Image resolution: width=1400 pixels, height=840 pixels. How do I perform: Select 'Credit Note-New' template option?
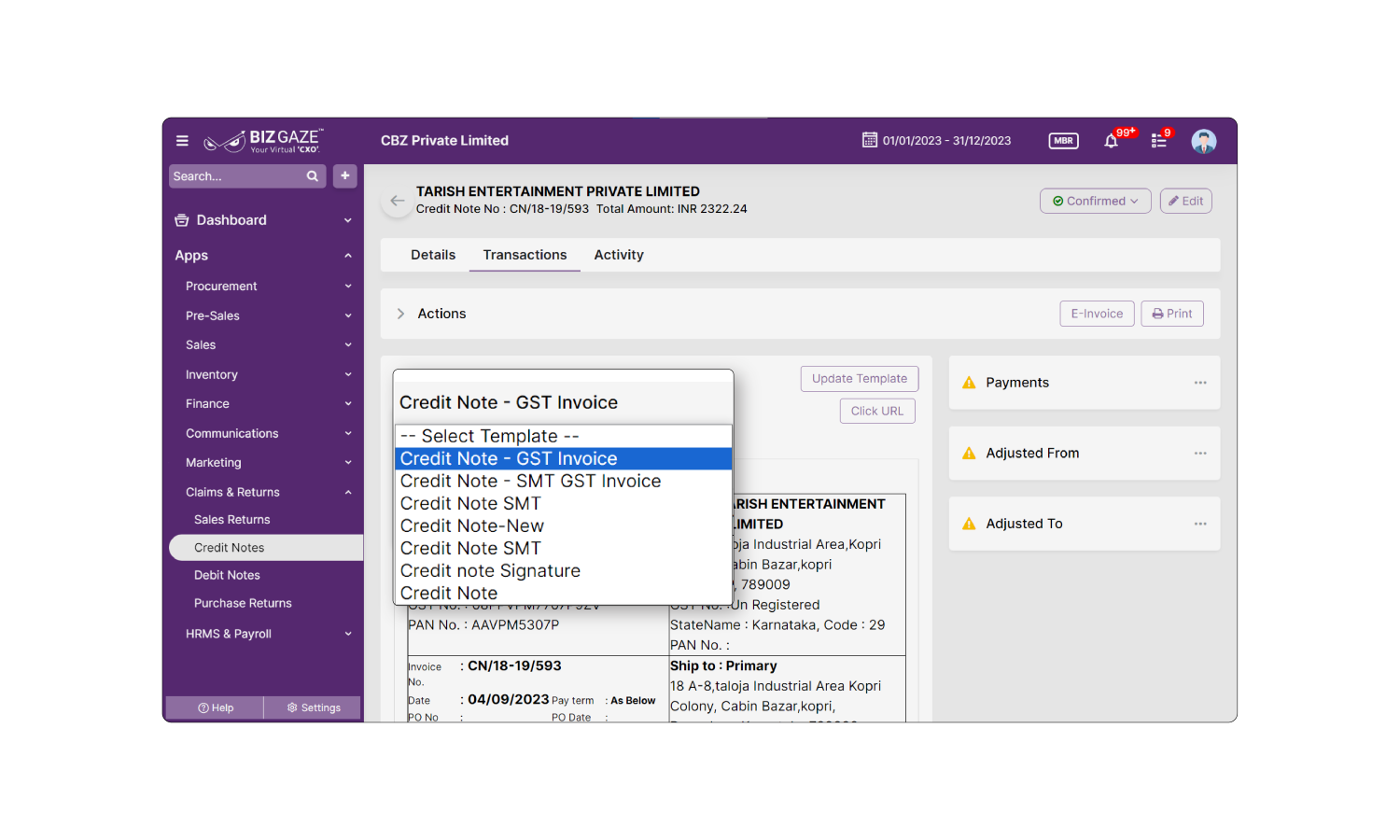(x=563, y=525)
